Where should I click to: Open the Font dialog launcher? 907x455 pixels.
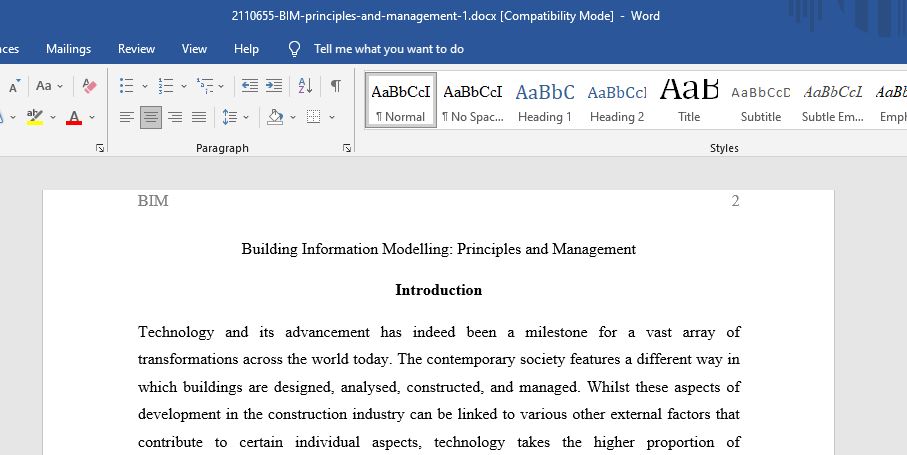point(100,149)
